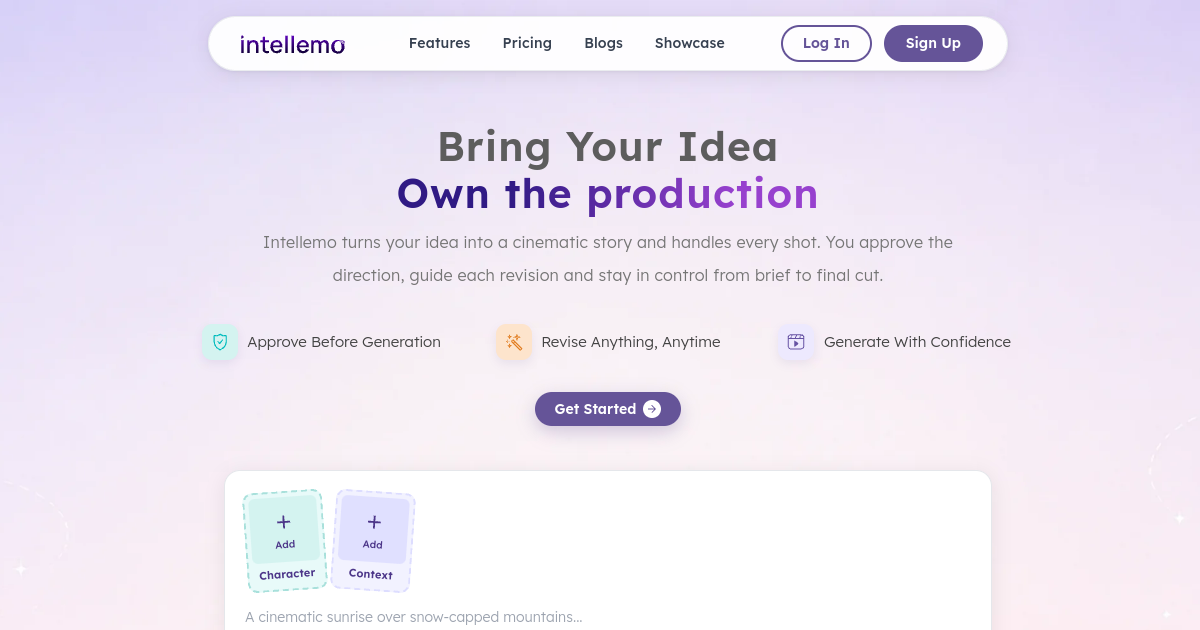Click the arrow icon in Get Started
Viewport: 1200px width, 630px height.
tap(652, 409)
